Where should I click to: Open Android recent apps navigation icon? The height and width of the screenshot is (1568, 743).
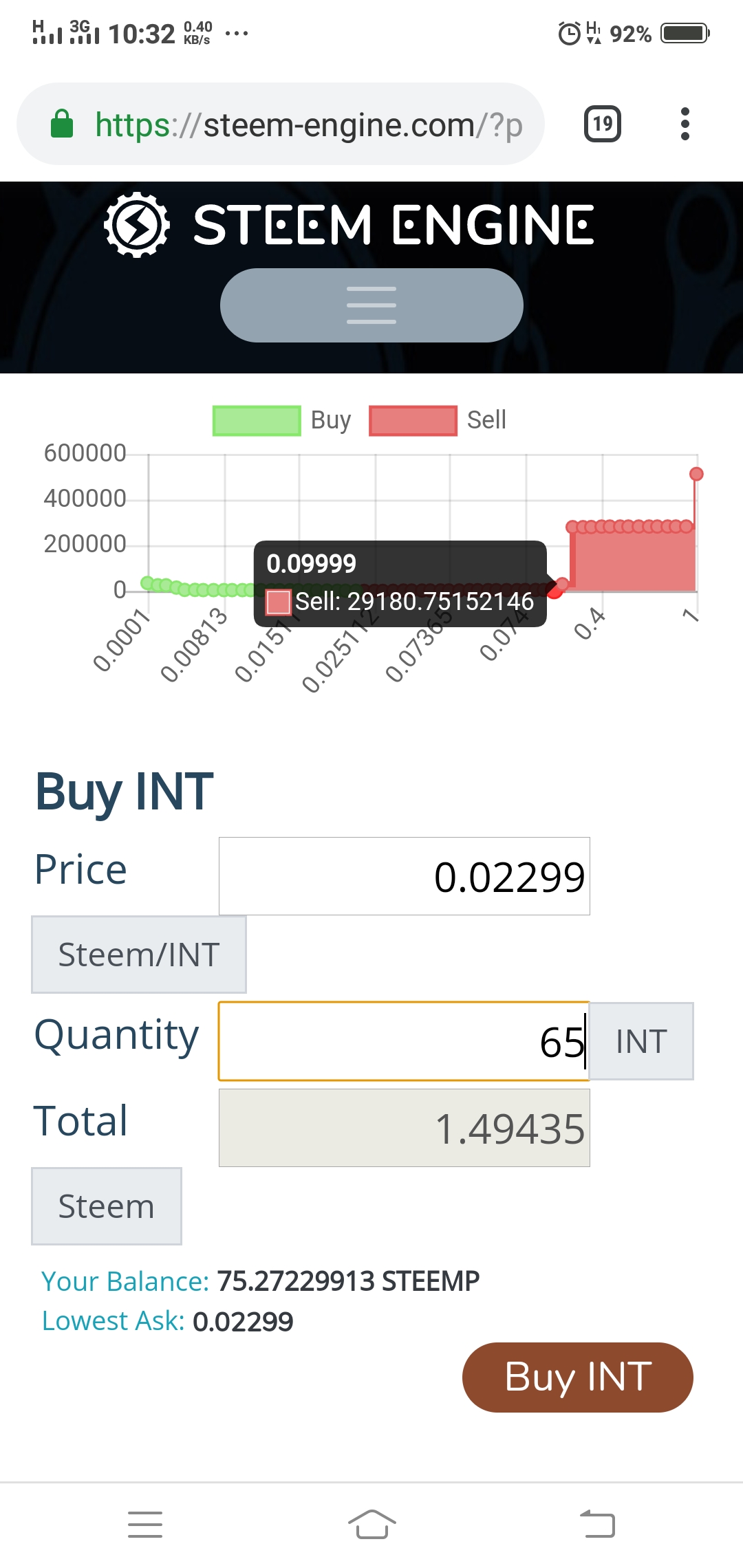145,1525
